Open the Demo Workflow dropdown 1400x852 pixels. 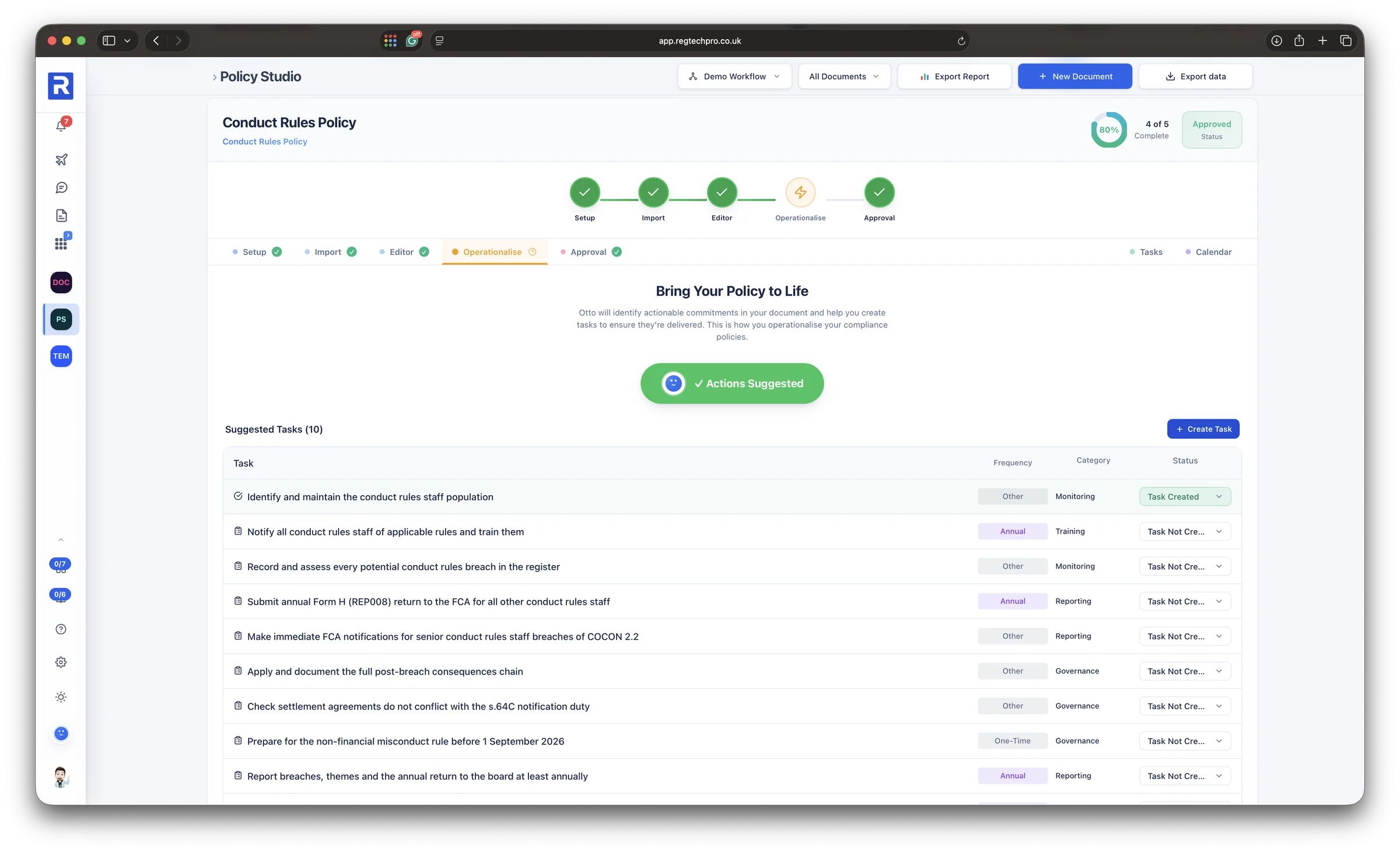(x=734, y=76)
